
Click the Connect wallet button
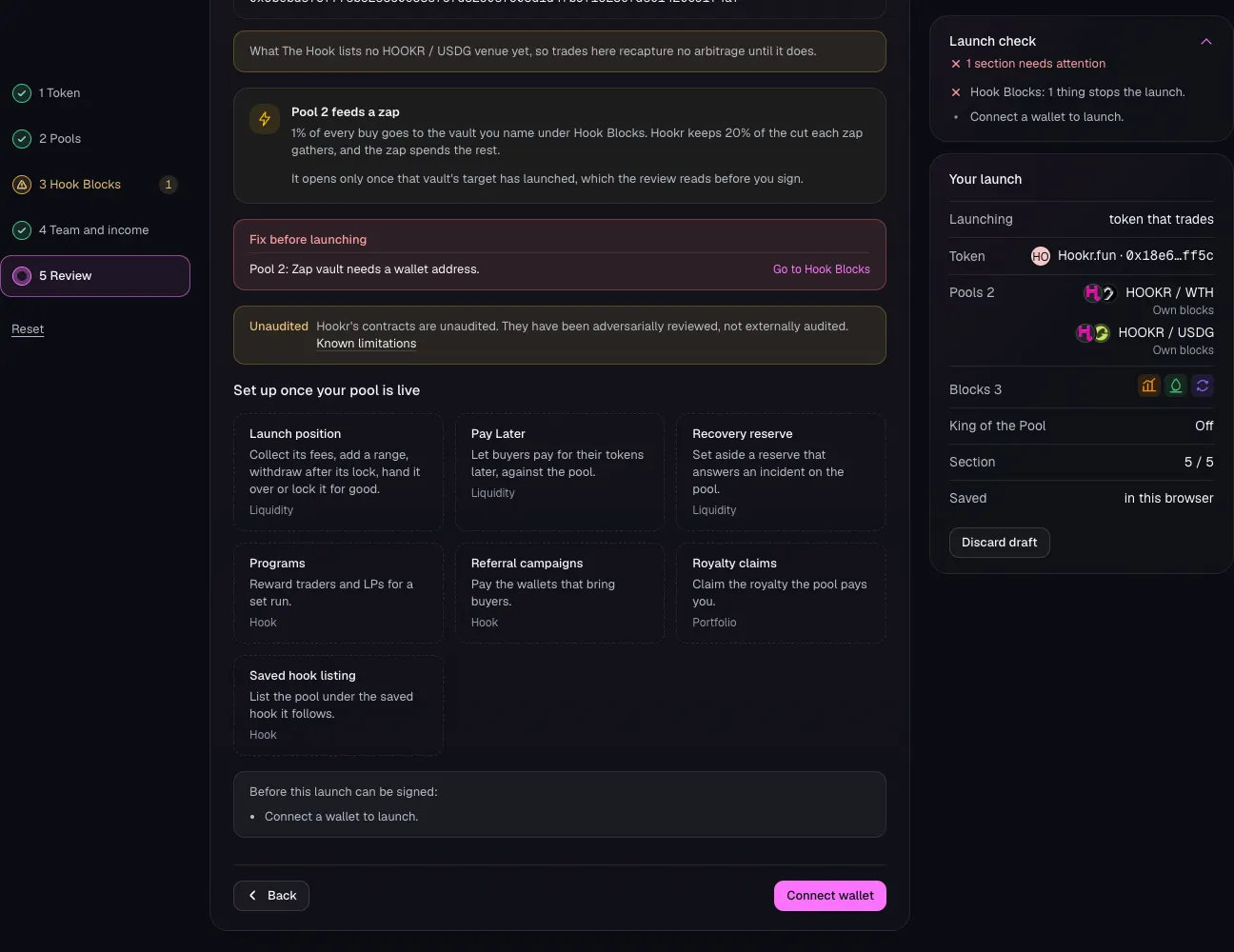click(830, 896)
